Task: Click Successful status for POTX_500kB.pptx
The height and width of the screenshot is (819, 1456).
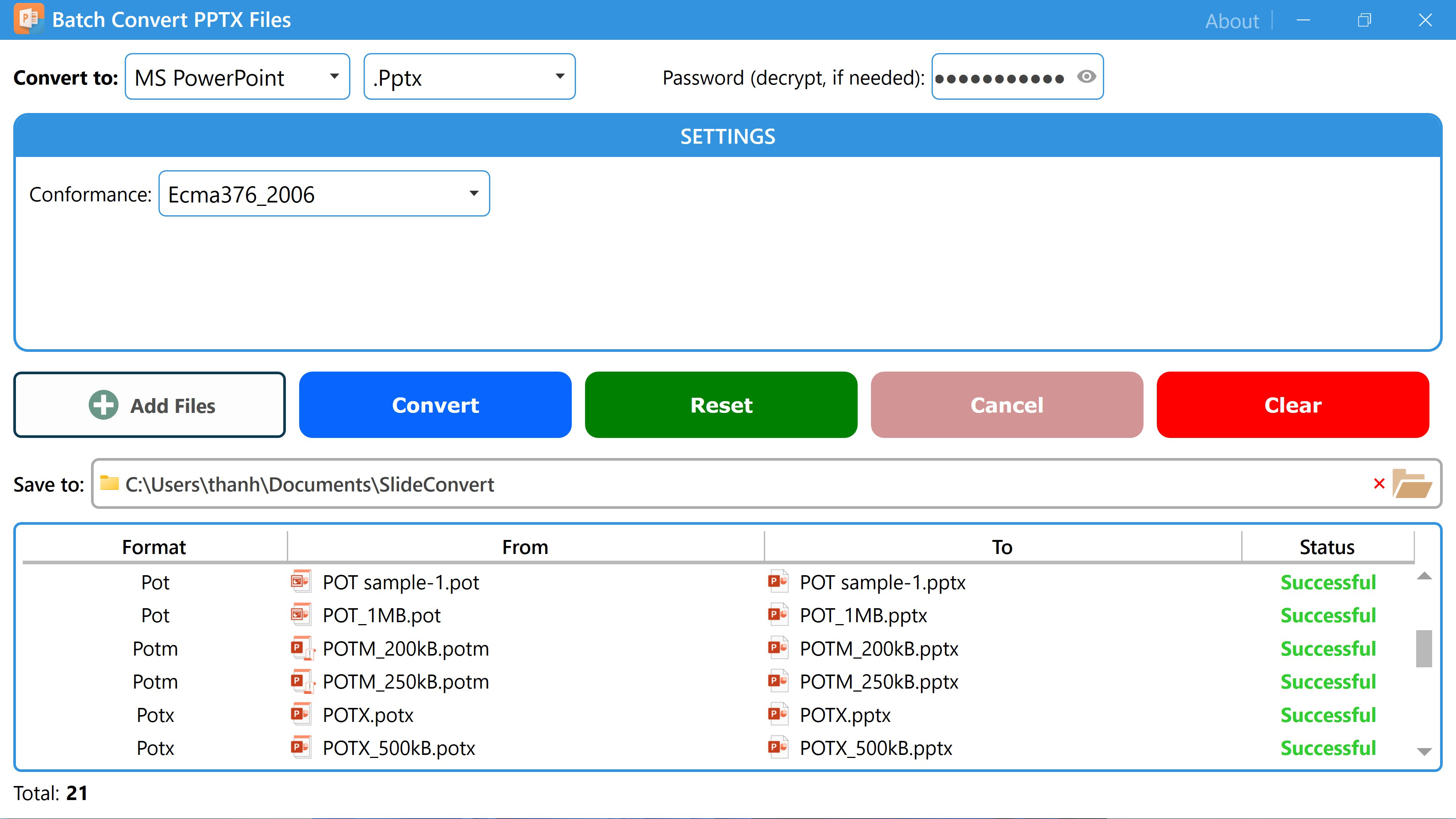Action: [1328, 748]
